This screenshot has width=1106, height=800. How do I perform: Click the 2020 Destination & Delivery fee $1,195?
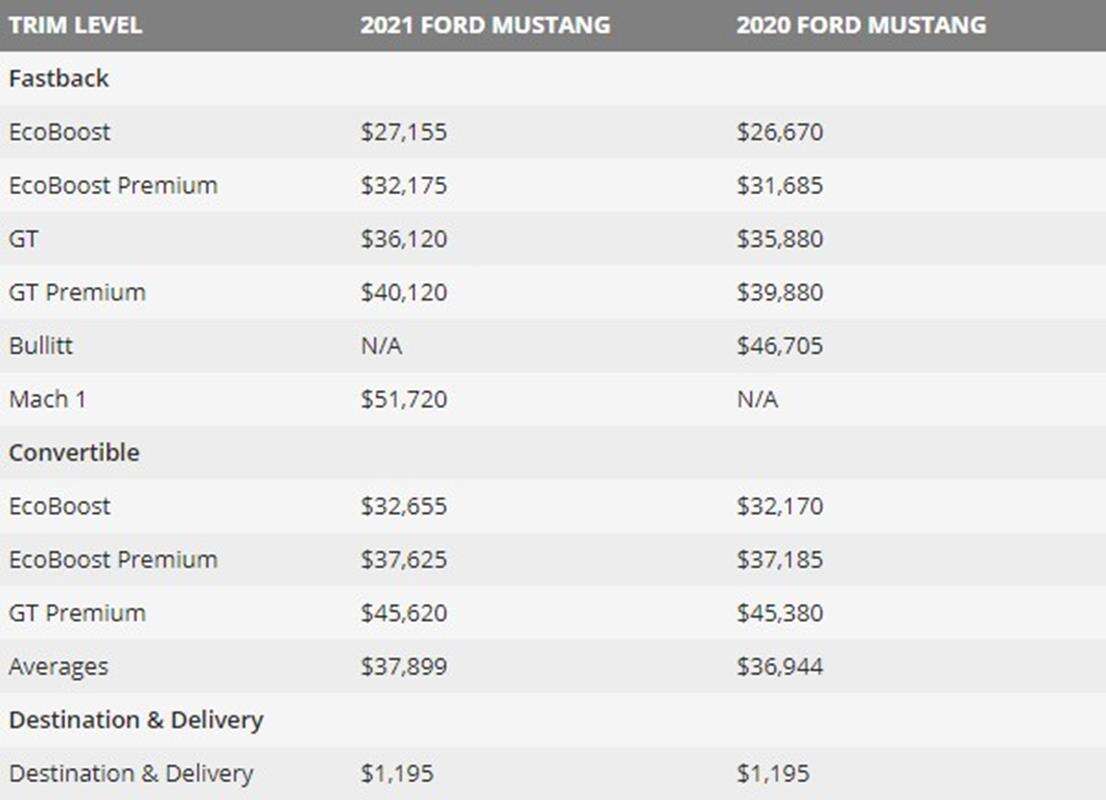773,773
